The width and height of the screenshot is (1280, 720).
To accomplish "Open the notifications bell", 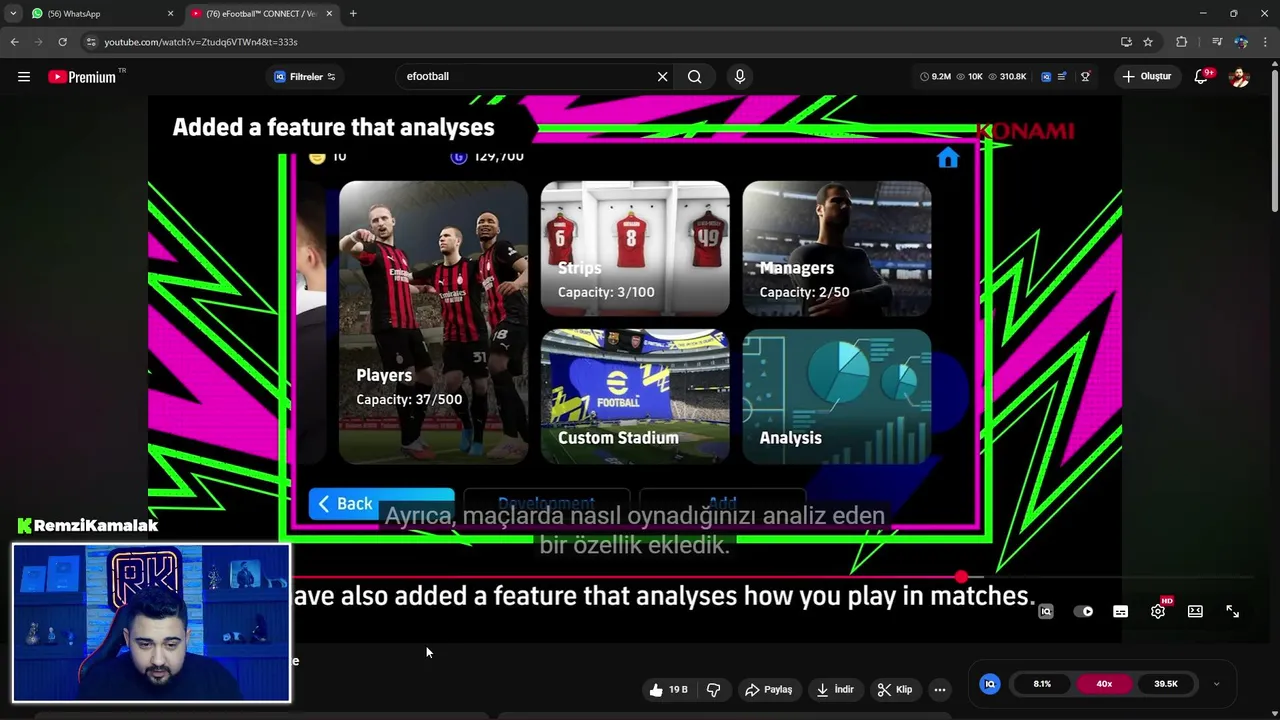I will click(x=1202, y=77).
